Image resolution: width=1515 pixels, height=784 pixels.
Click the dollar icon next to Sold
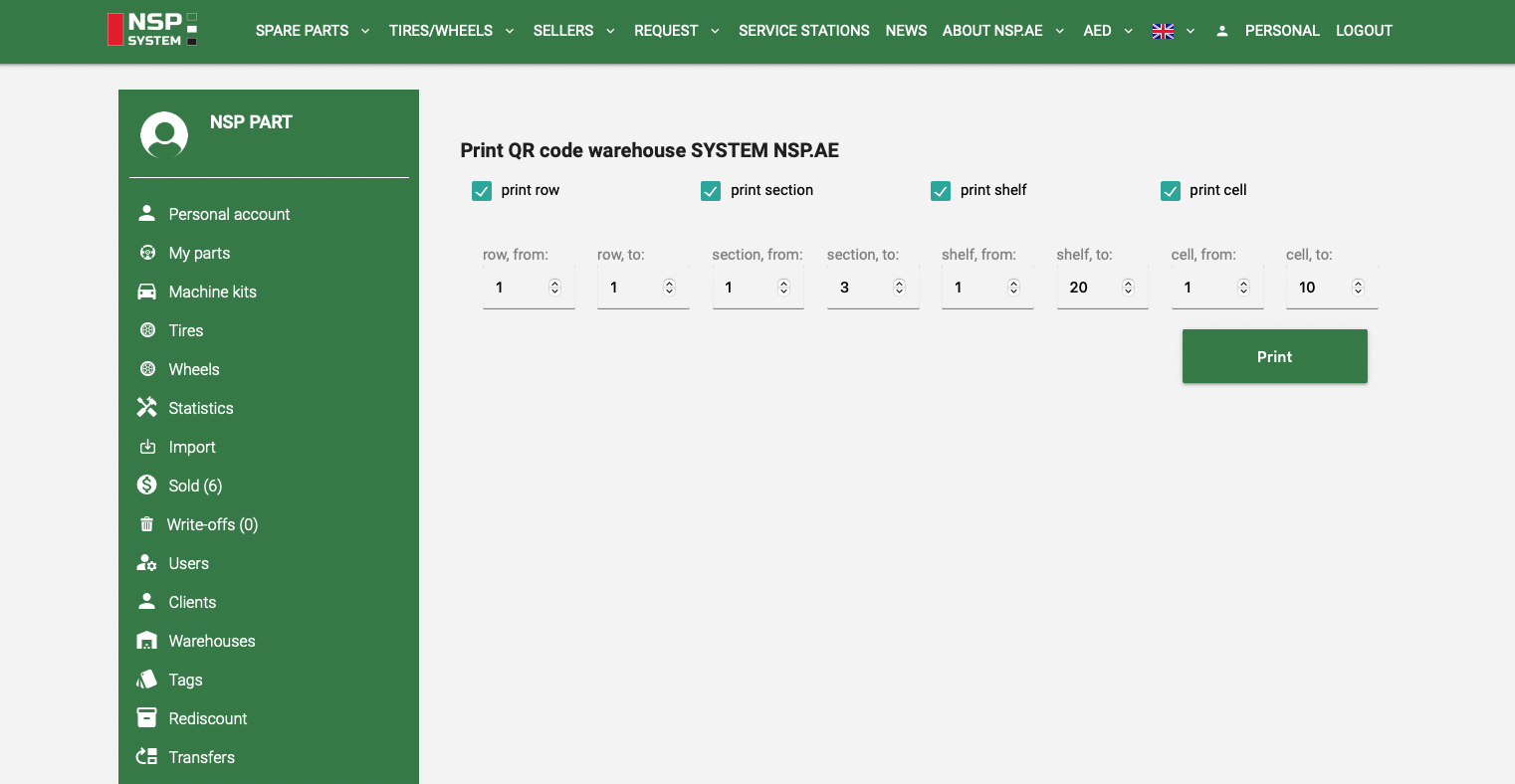[147, 486]
